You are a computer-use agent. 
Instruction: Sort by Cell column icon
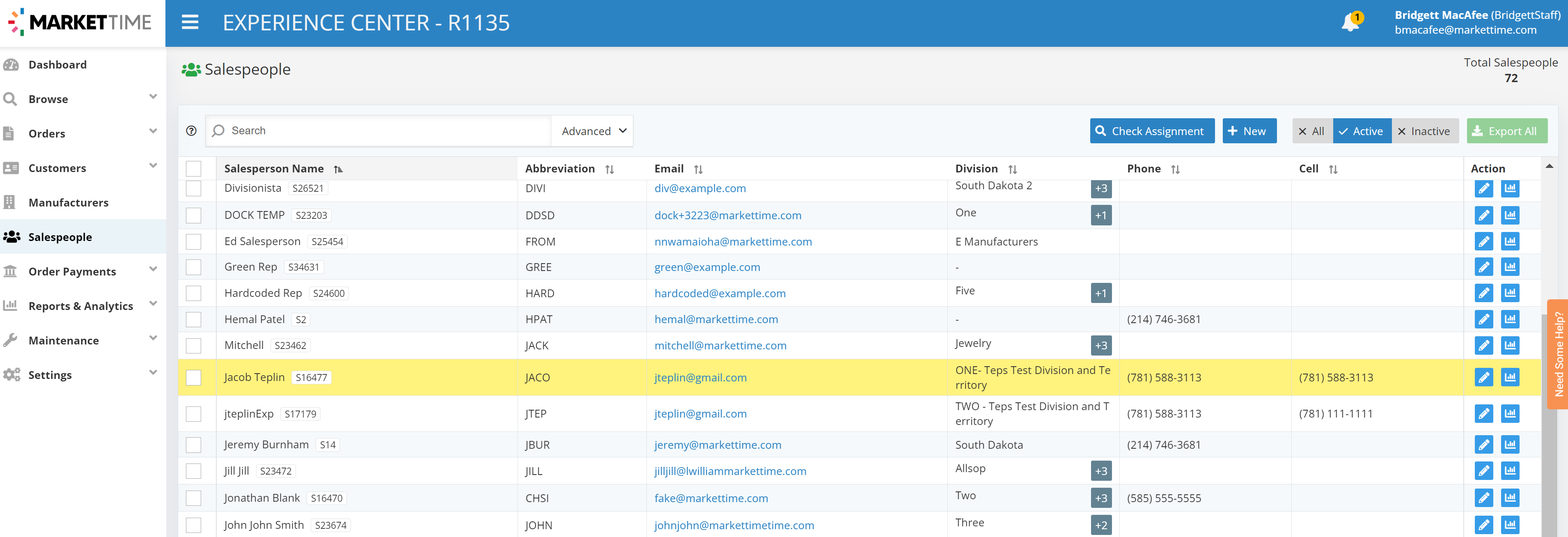pos(1333,169)
